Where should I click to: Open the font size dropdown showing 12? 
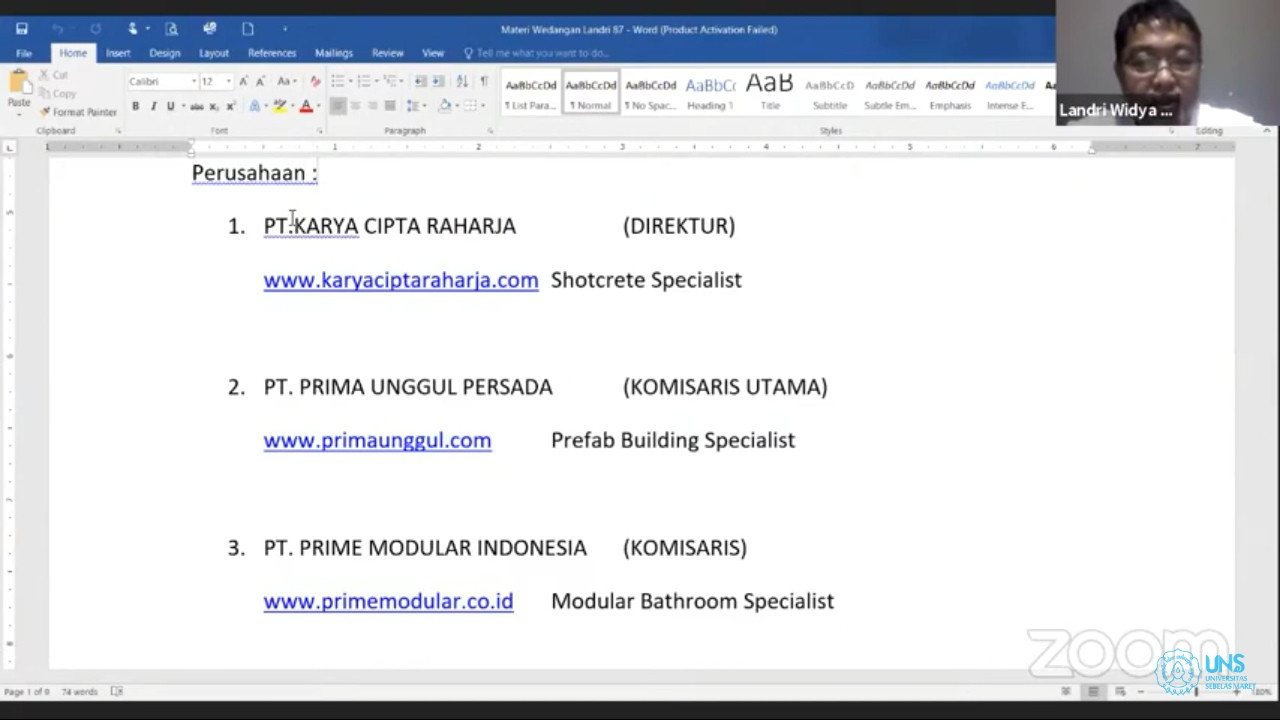point(229,81)
